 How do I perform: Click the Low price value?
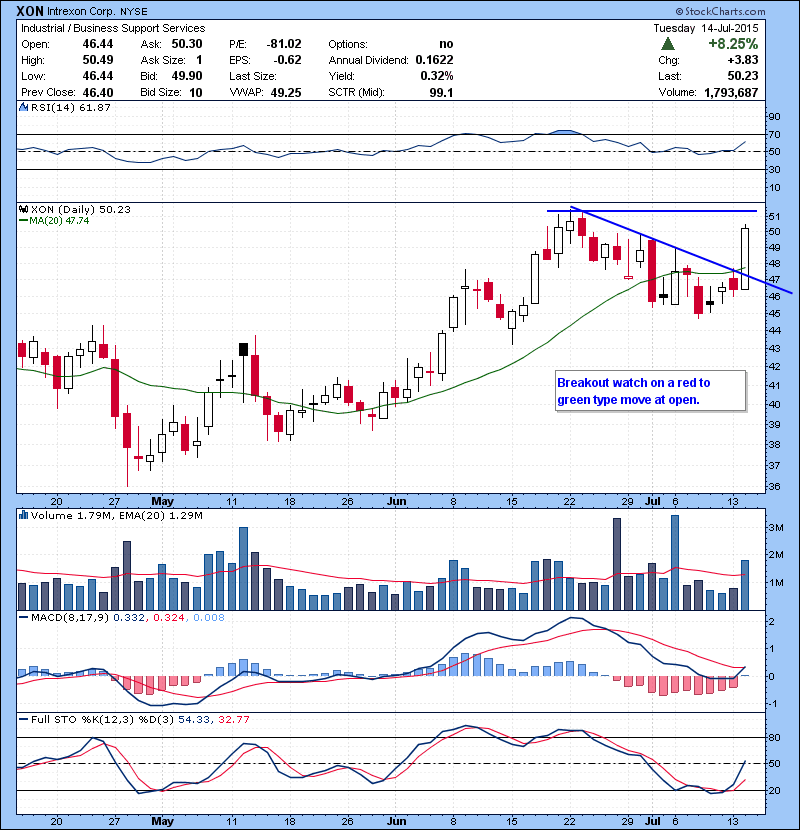point(98,76)
